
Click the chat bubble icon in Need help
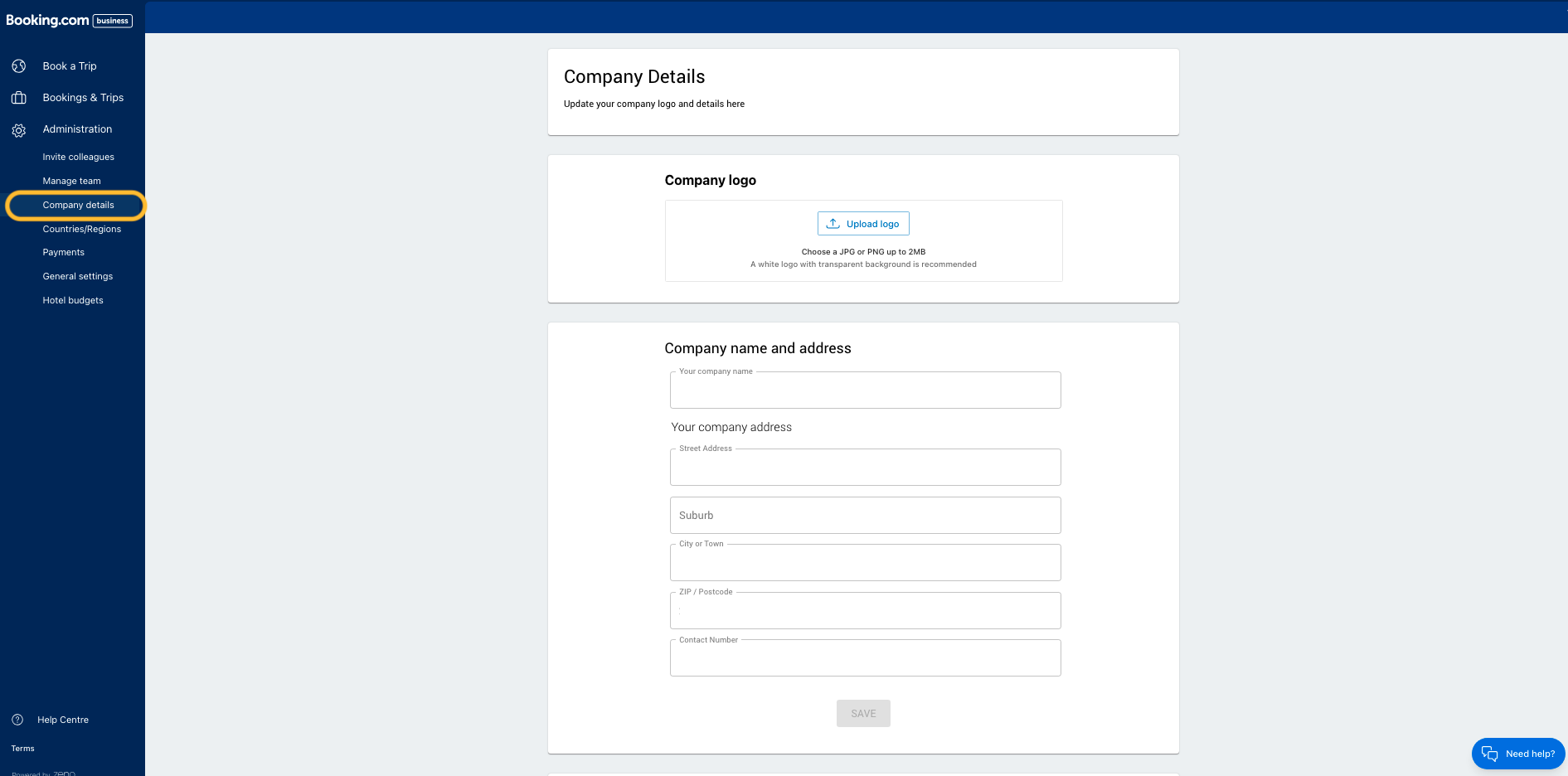pyautogui.click(x=1489, y=754)
